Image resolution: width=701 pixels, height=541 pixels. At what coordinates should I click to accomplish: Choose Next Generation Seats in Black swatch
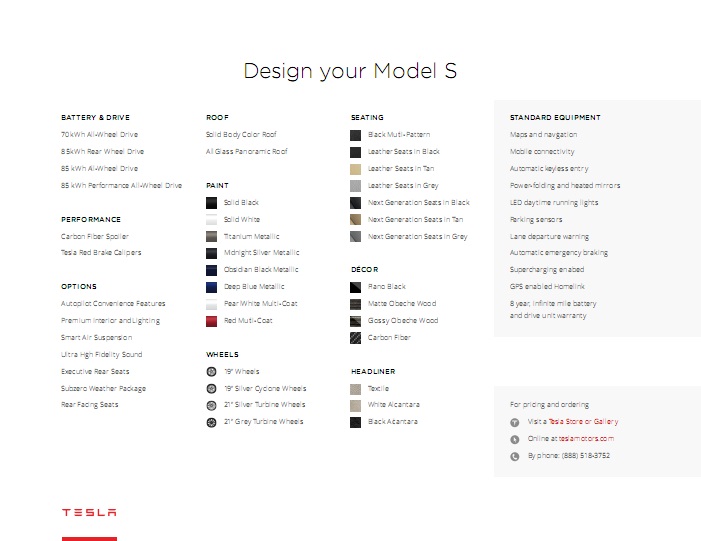point(355,203)
